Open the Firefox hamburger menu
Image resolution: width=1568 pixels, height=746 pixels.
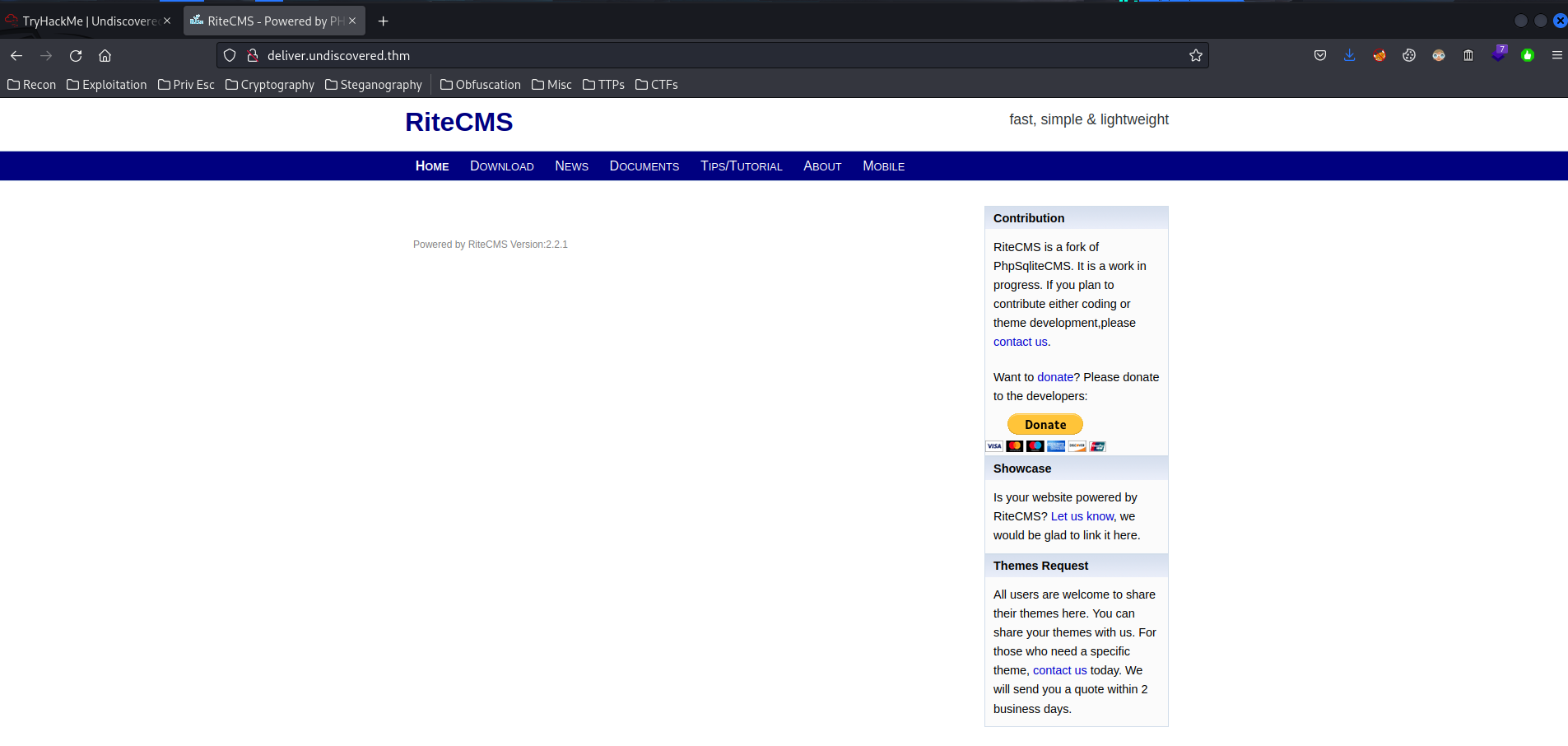(x=1557, y=55)
